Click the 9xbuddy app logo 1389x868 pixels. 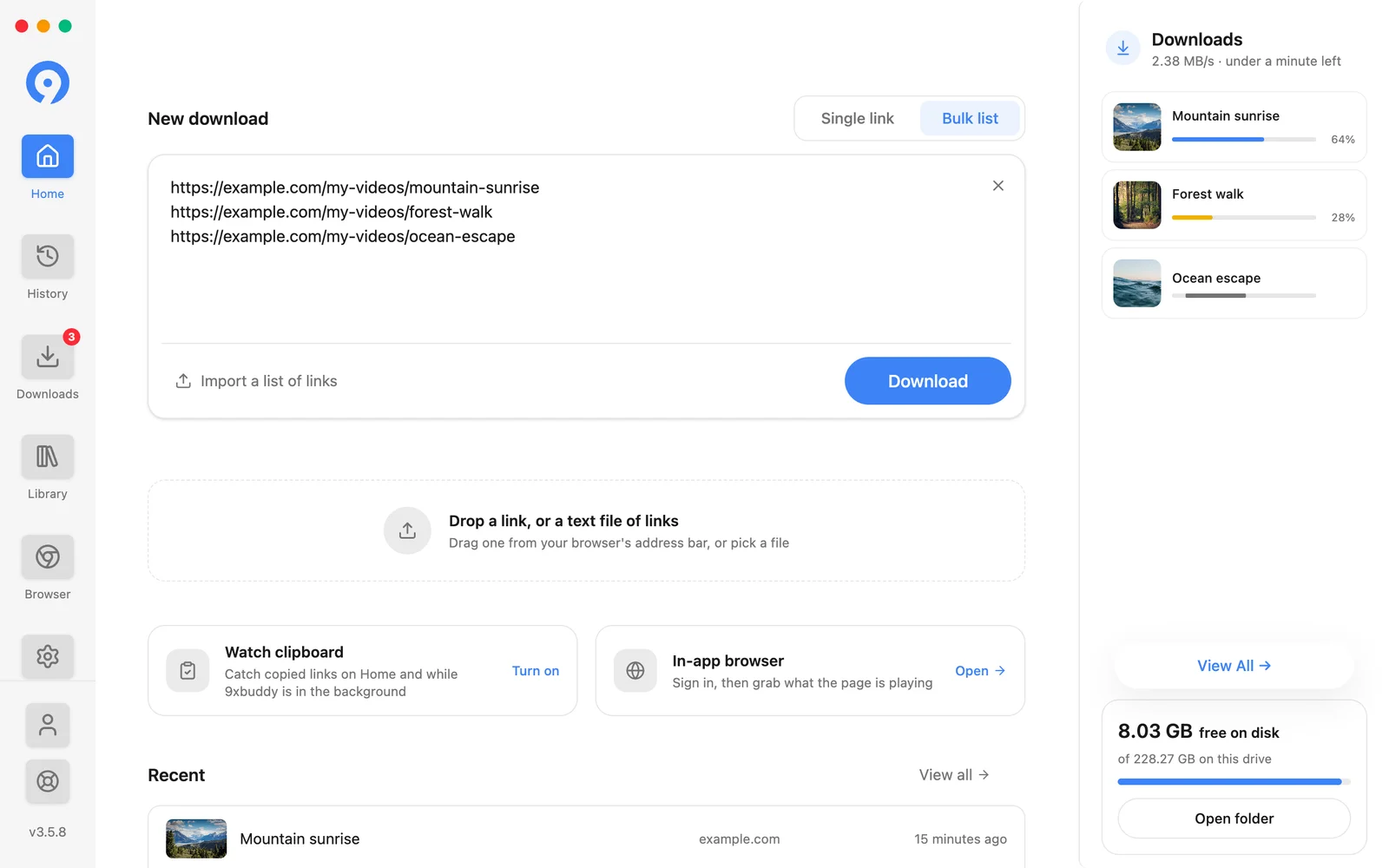tap(48, 82)
